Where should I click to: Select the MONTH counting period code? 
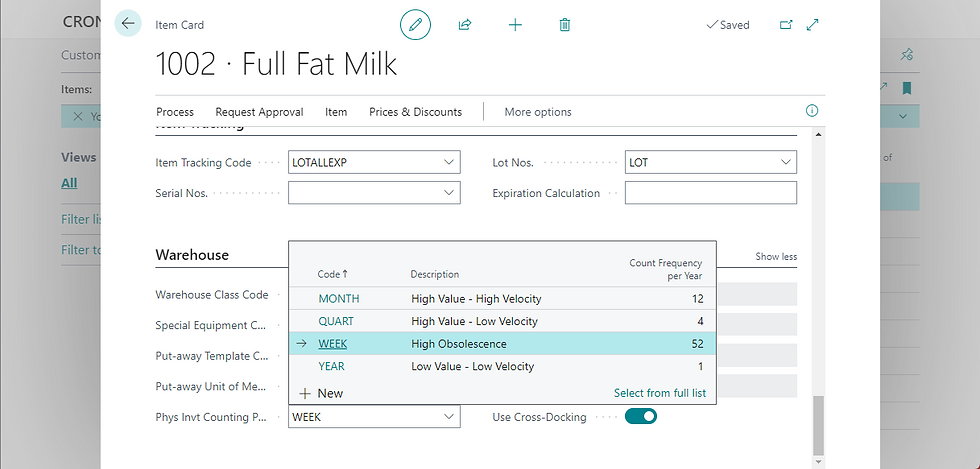pos(339,299)
